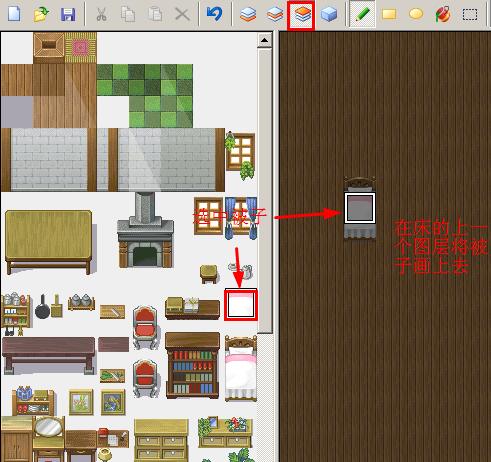Click the bed placed on the map
Screen dimensions: 491x462
pyautogui.click(x=360, y=208)
